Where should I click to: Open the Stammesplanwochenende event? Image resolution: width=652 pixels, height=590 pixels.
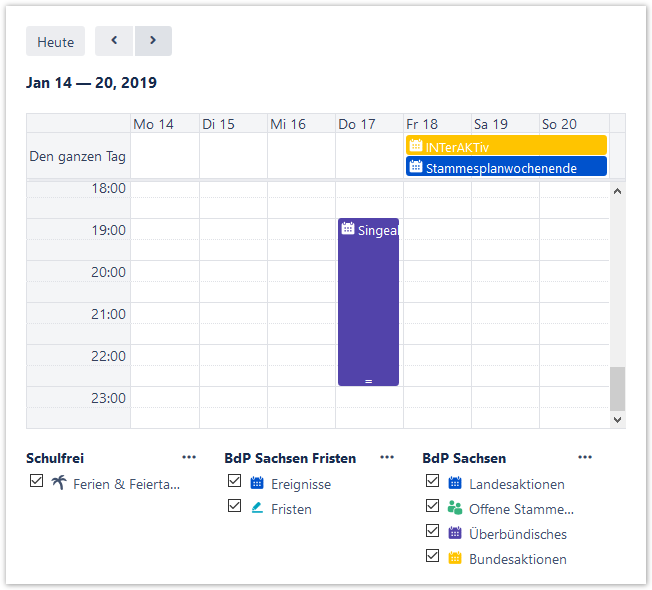click(506, 167)
